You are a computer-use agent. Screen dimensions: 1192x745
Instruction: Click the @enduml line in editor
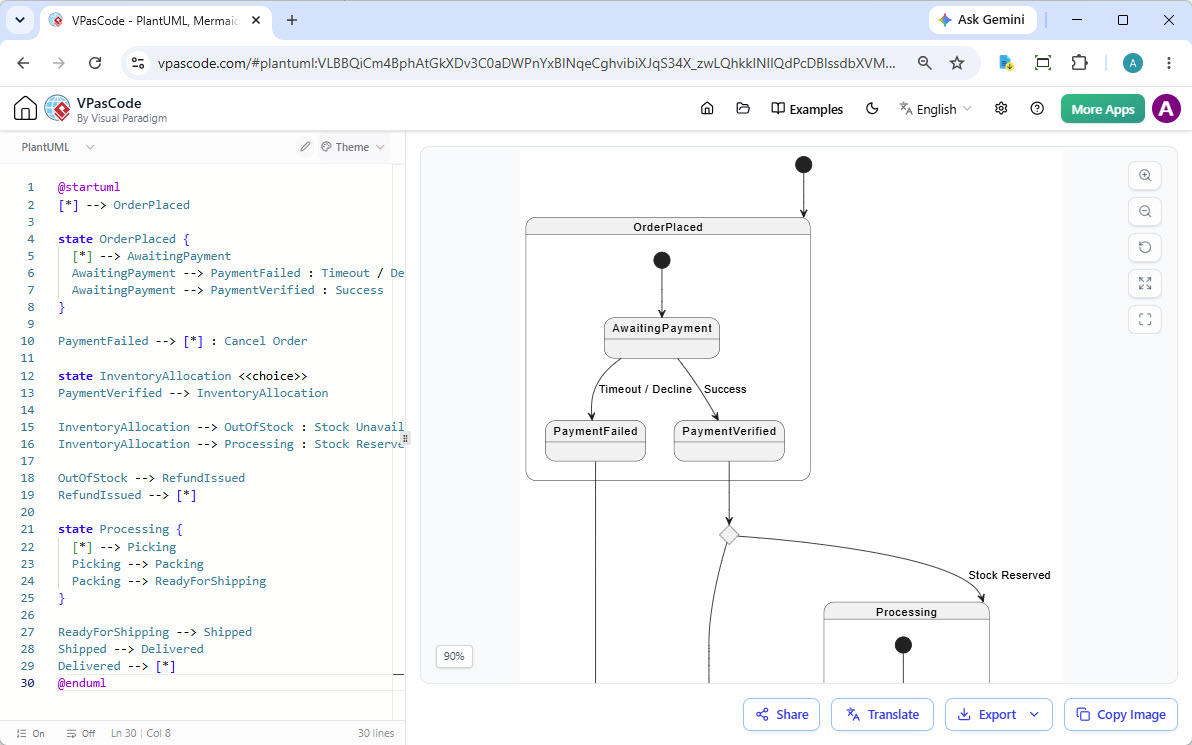point(82,683)
